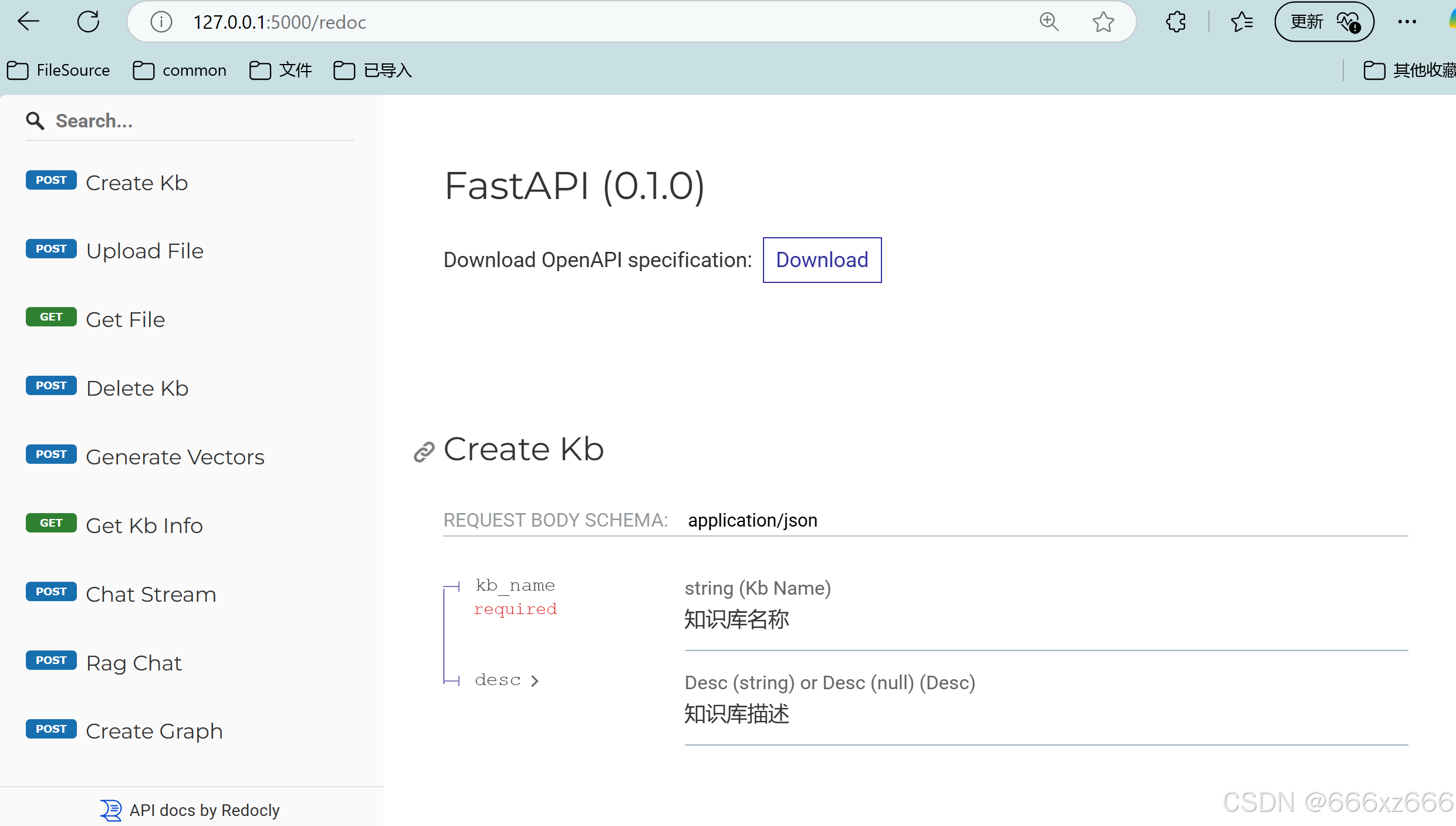Screen dimensions: 1456x826
Task: Reload the page with refresh icon
Action: coord(89,22)
